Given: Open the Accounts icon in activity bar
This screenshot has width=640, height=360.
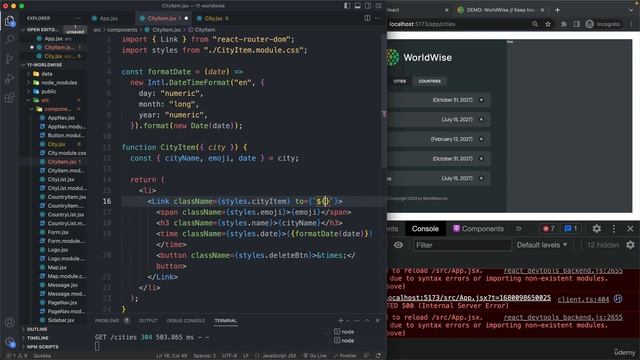Looking at the screenshot, I should (x=9, y=322).
